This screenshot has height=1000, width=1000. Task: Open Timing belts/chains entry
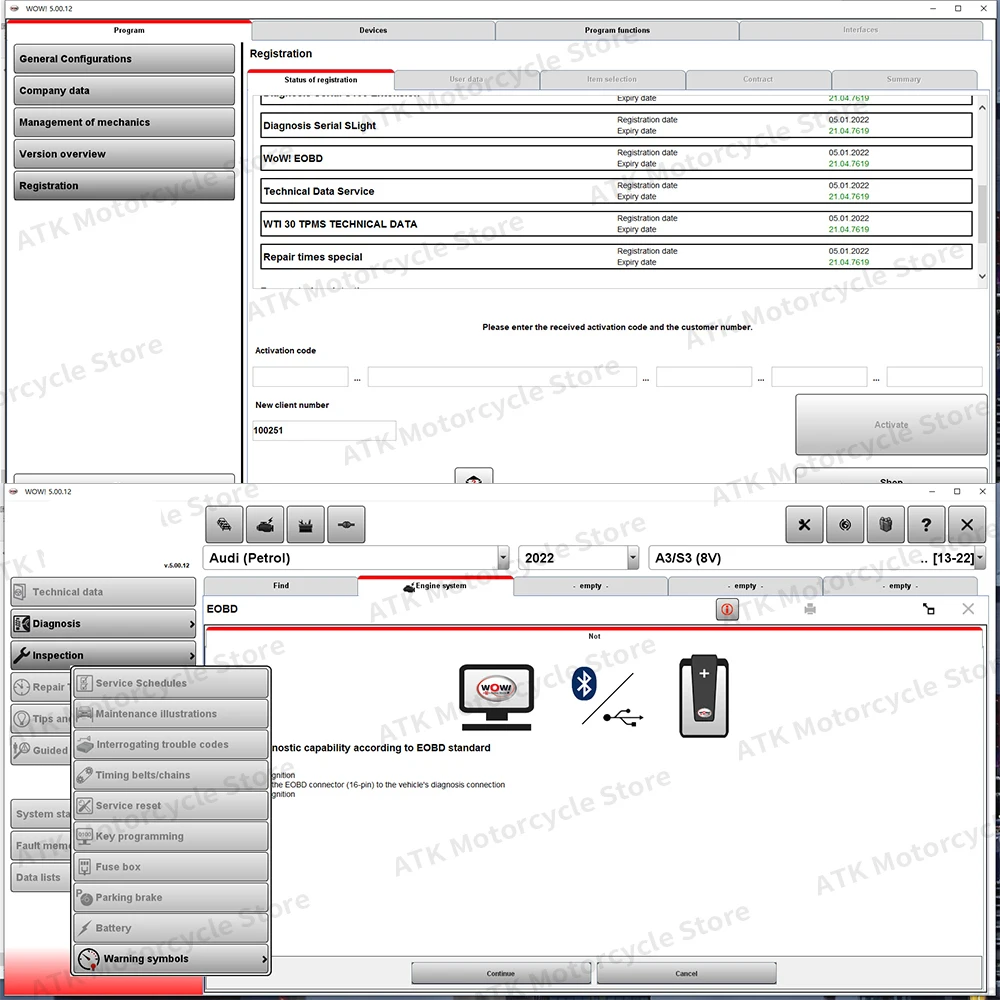point(171,775)
